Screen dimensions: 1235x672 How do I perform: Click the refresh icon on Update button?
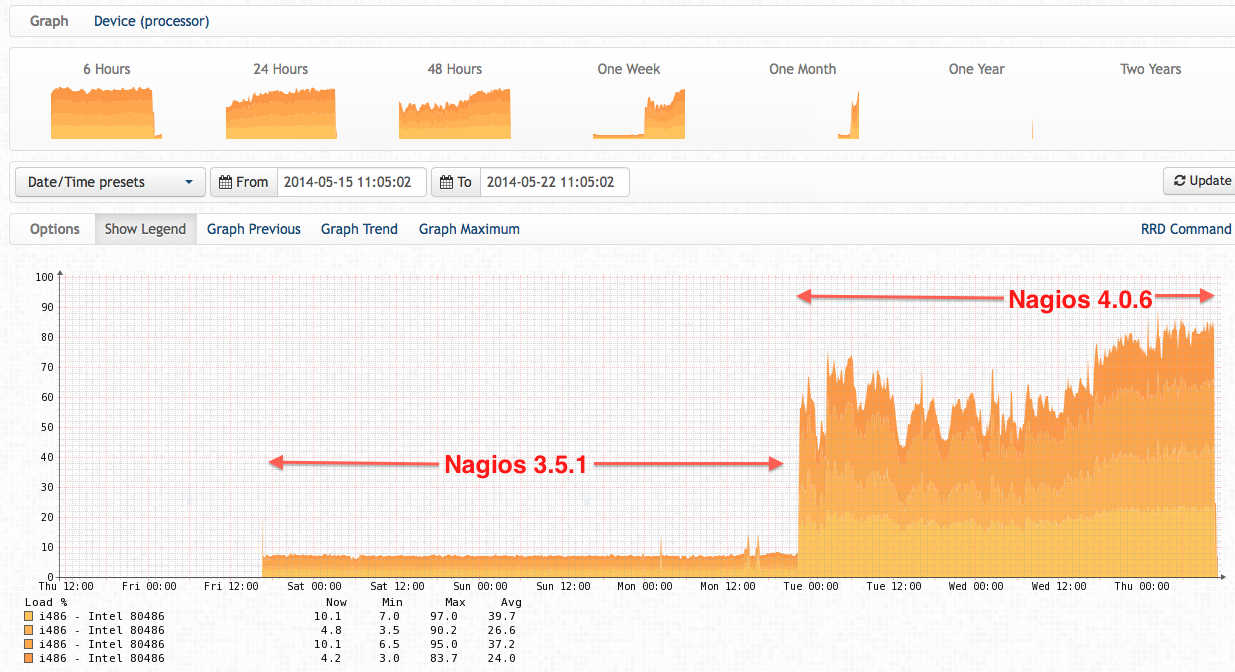(x=1180, y=181)
